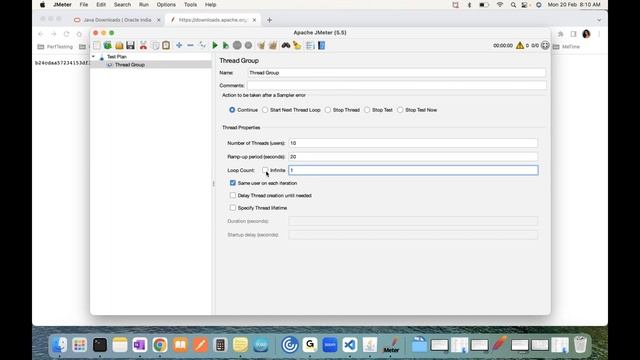Save the test plan with floppy icon
The height and width of the screenshot is (360, 640).
(131, 45)
